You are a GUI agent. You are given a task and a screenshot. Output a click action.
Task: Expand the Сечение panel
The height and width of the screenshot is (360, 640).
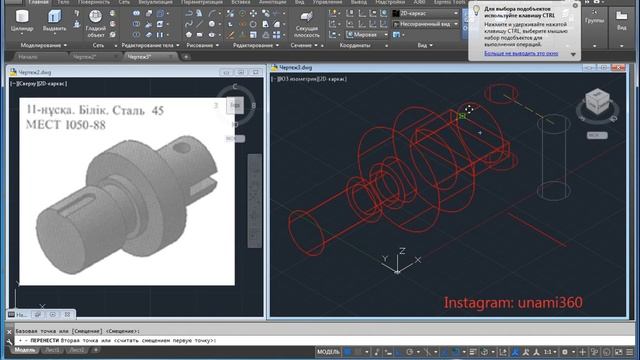click(x=304, y=45)
